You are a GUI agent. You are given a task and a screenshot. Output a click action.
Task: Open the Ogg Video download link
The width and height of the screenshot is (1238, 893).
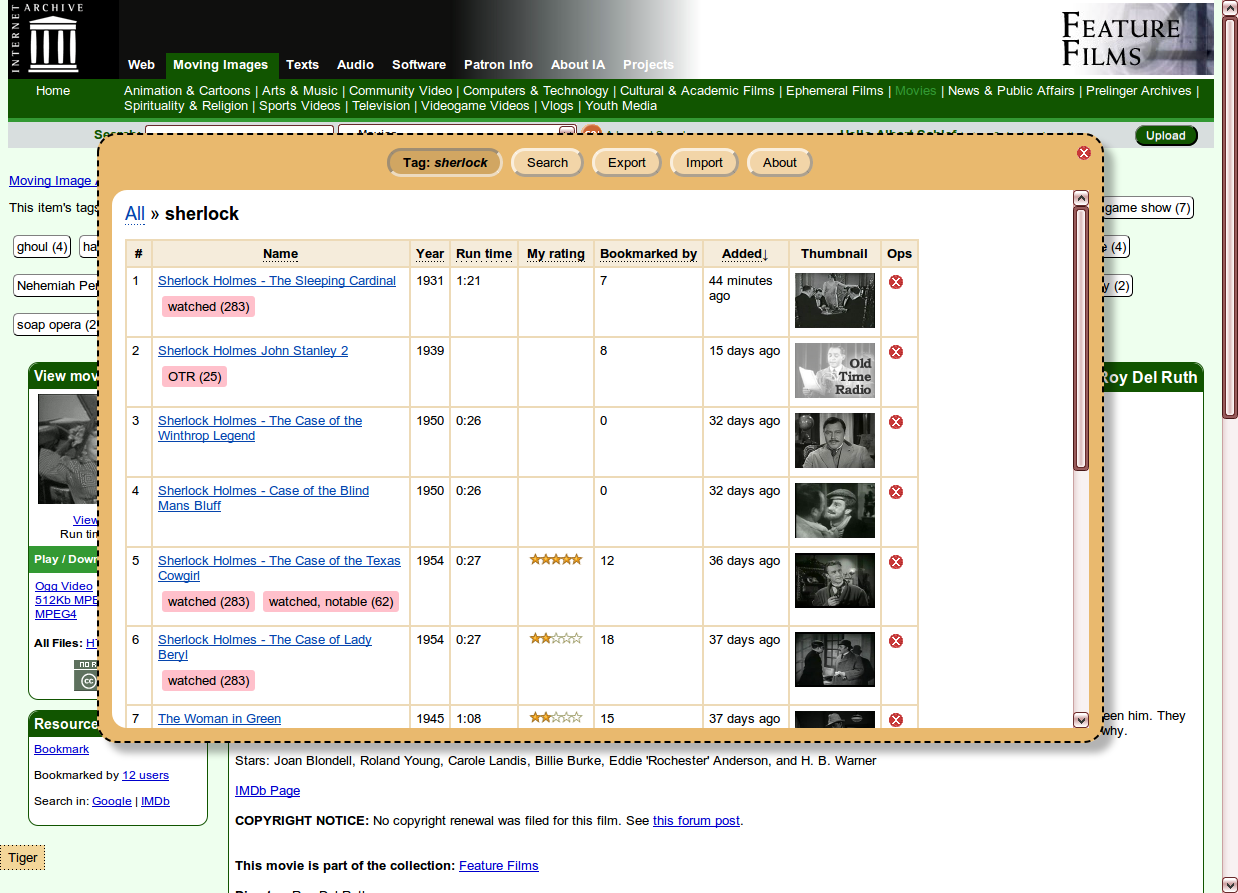tap(64, 586)
